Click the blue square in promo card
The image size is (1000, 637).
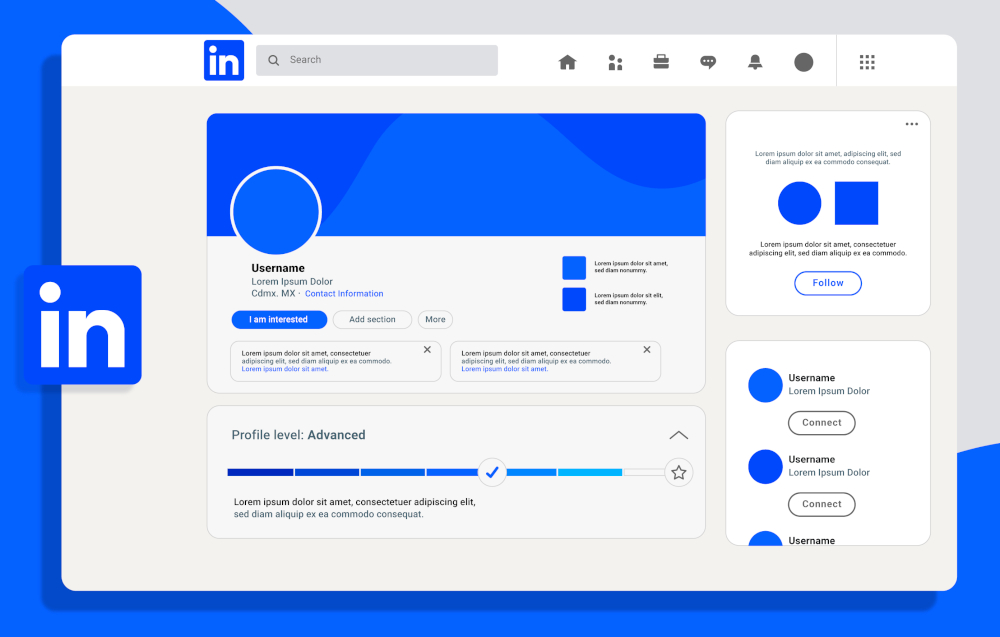point(857,203)
